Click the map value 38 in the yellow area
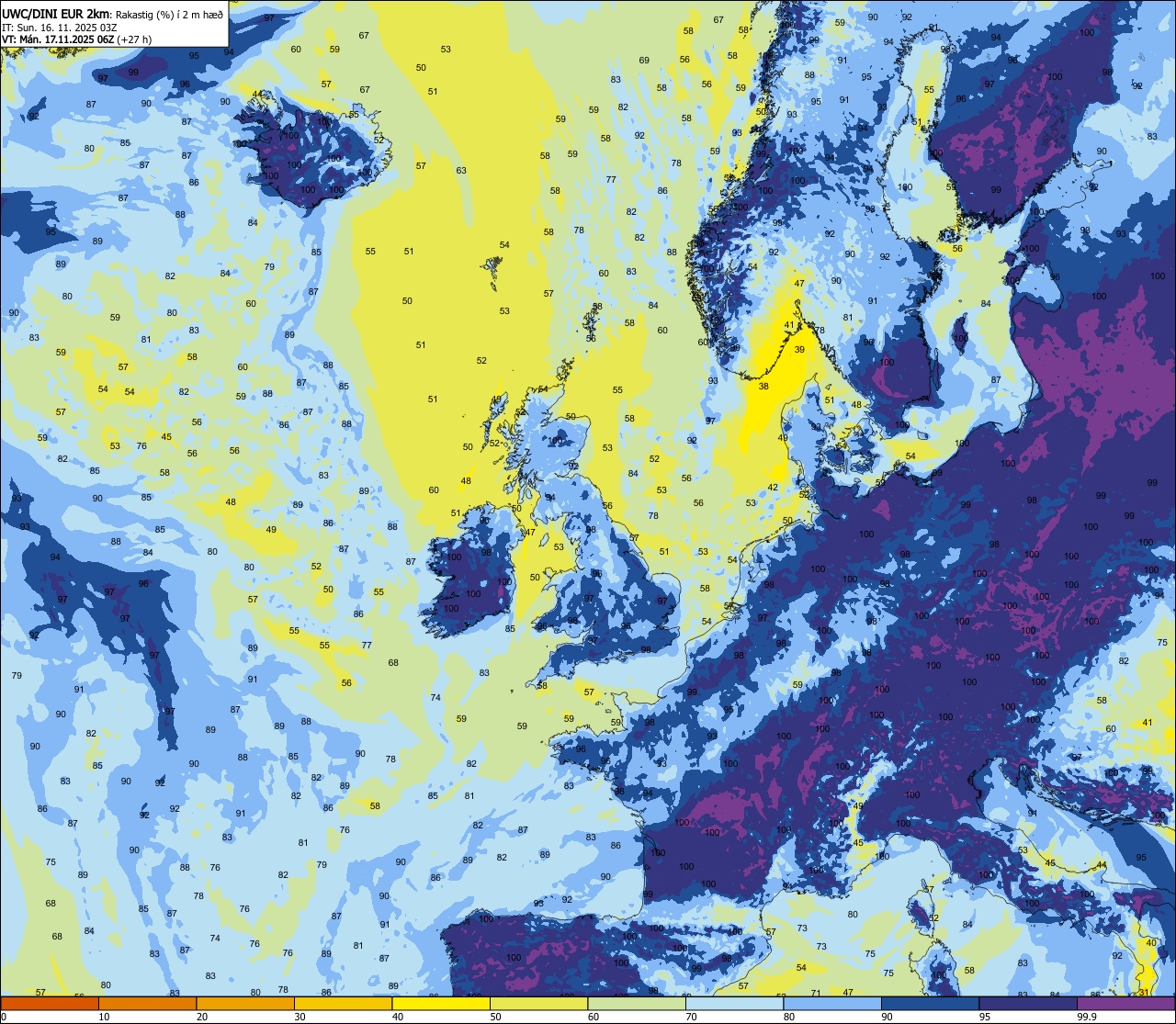 coord(763,387)
